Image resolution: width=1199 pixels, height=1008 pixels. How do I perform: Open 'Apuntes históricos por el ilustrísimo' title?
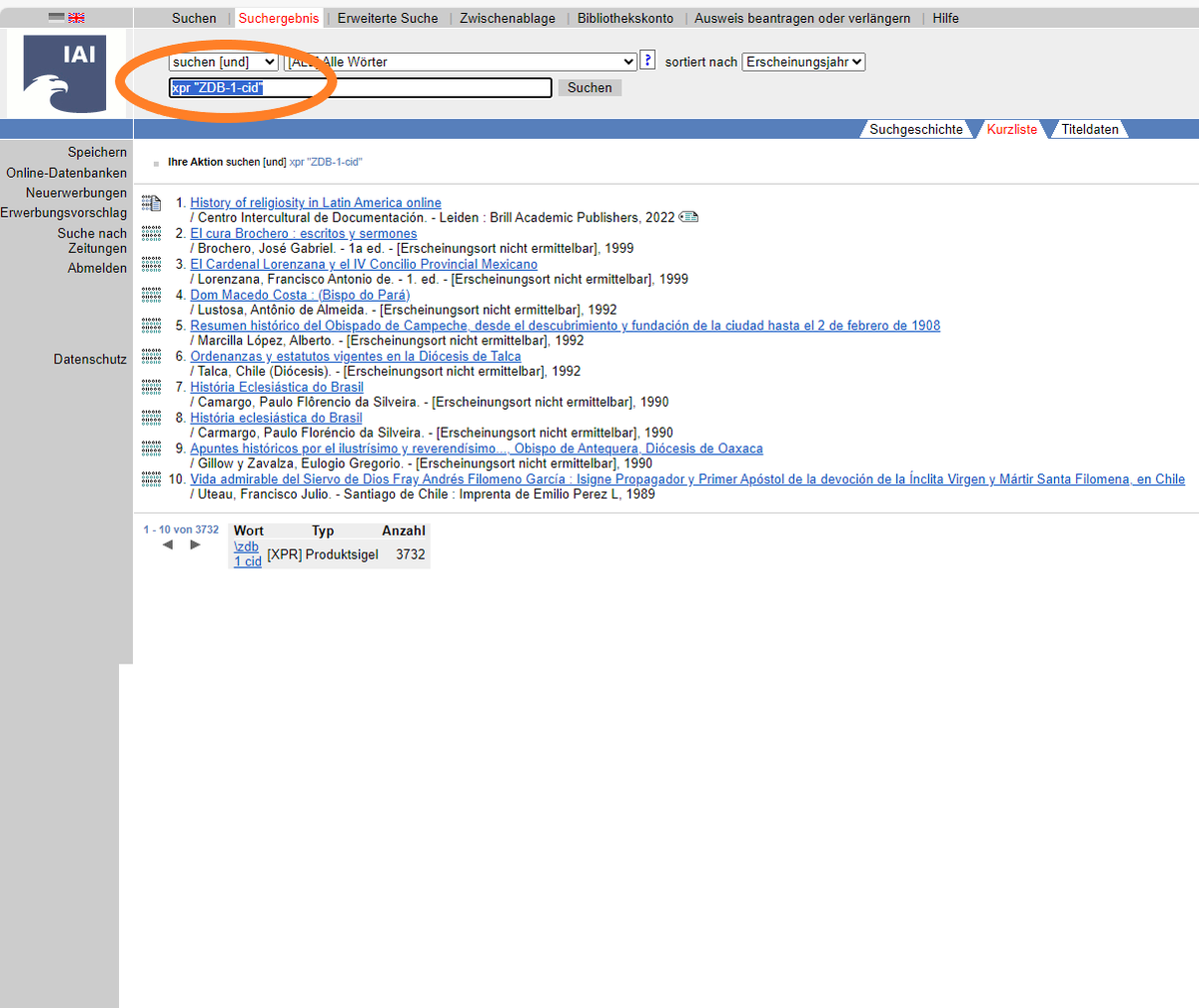tap(477, 449)
